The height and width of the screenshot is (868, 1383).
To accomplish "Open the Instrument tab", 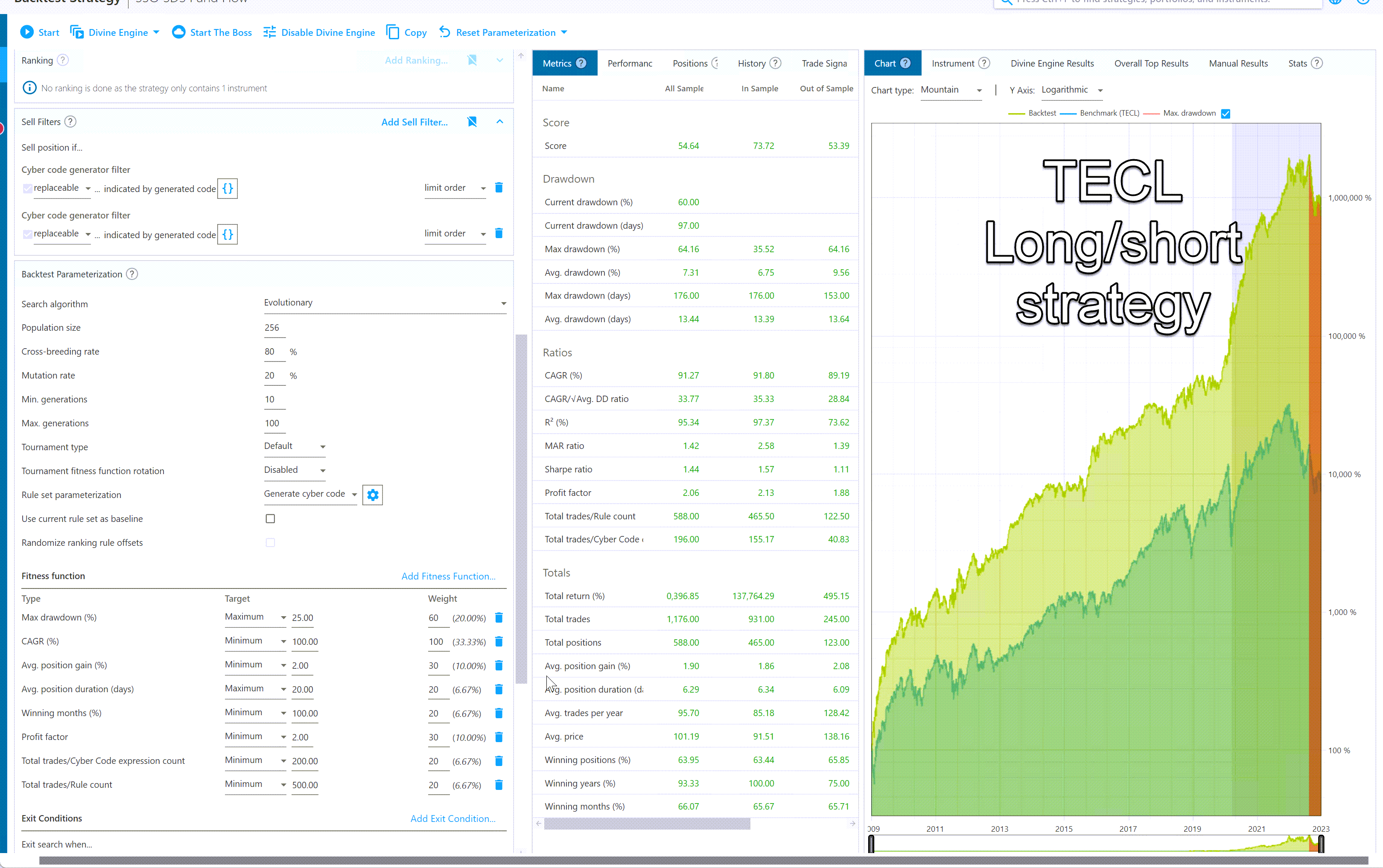I will click(x=960, y=63).
